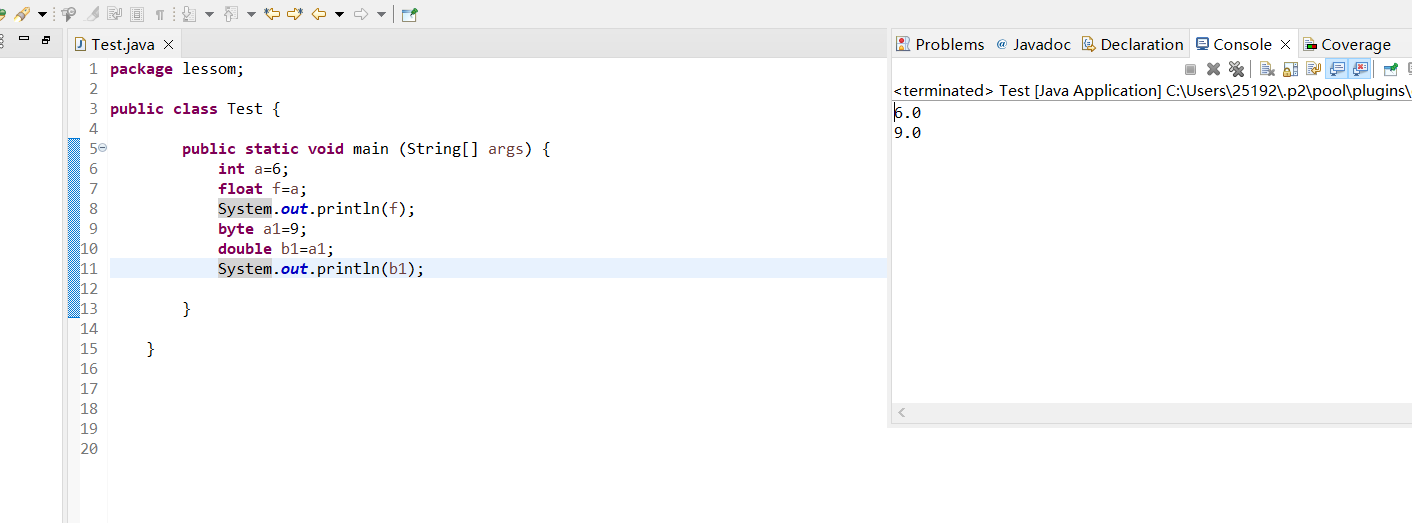
Task: Toggle Scroll Lock in Console toolbar
Action: (x=1290, y=69)
